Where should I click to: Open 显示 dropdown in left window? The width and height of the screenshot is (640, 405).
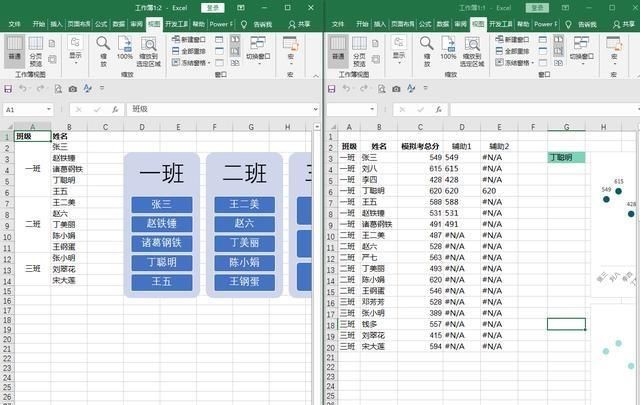pyautogui.click(x=76, y=50)
